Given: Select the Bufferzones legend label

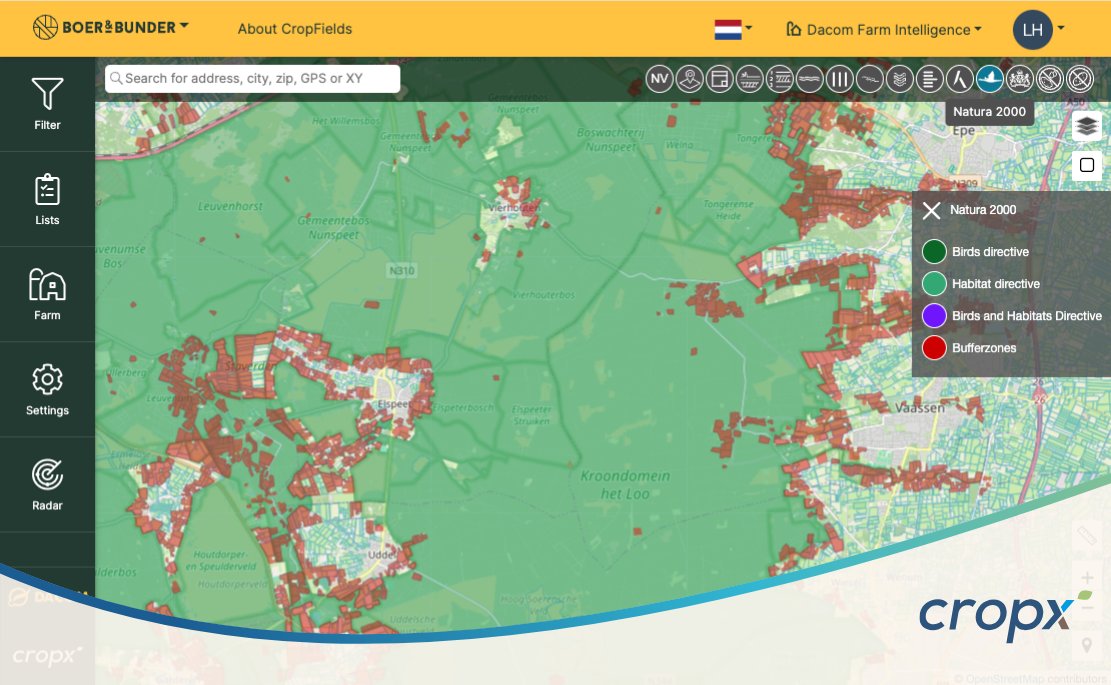Looking at the screenshot, I should (x=984, y=348).
